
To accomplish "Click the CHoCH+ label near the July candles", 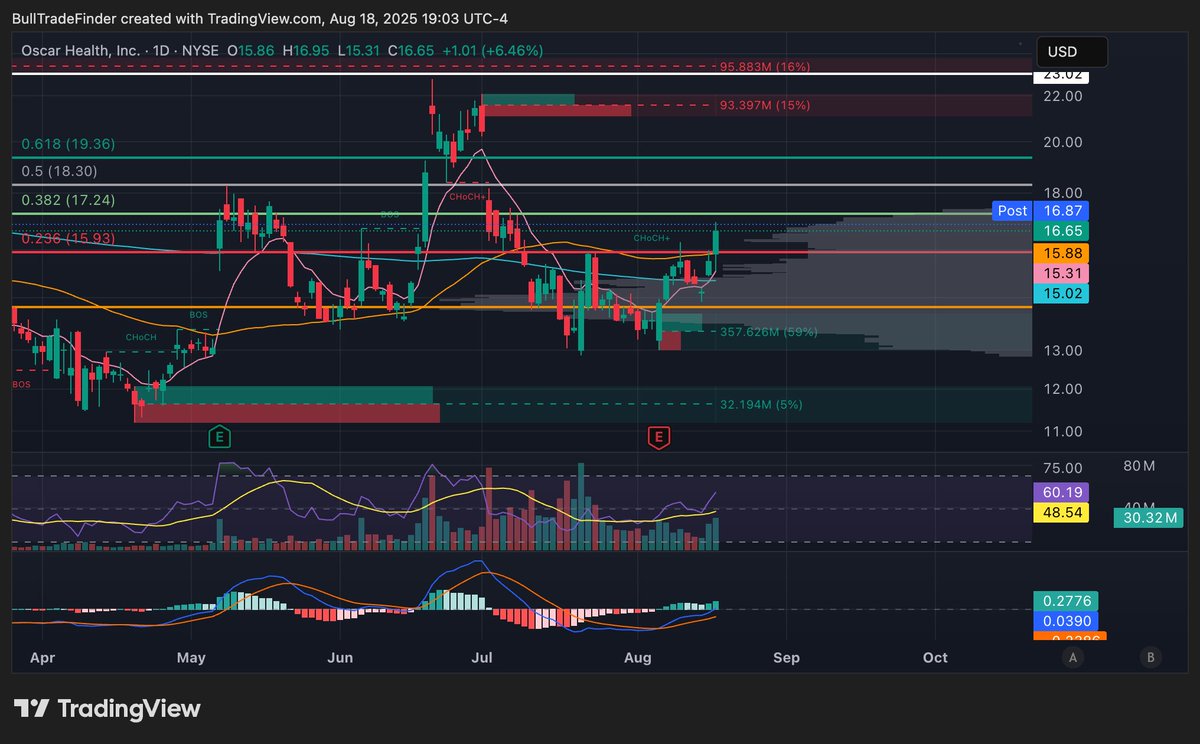I will [468, 197].
